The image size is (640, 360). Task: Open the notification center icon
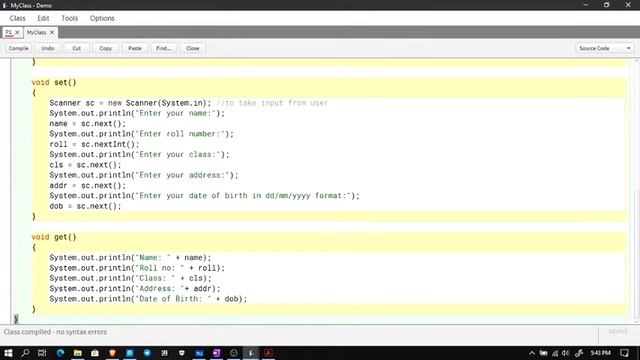coord(624,353)
